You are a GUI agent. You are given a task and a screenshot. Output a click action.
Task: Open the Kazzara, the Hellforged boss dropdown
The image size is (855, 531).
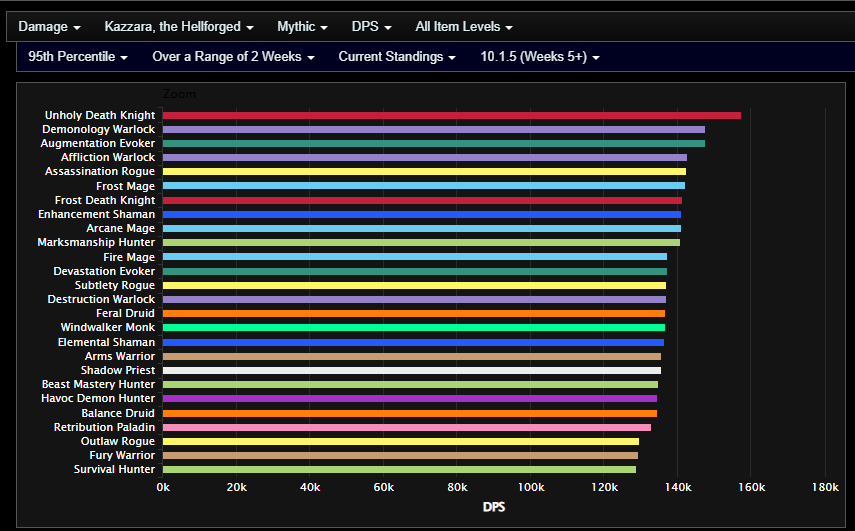coord(179,27)
